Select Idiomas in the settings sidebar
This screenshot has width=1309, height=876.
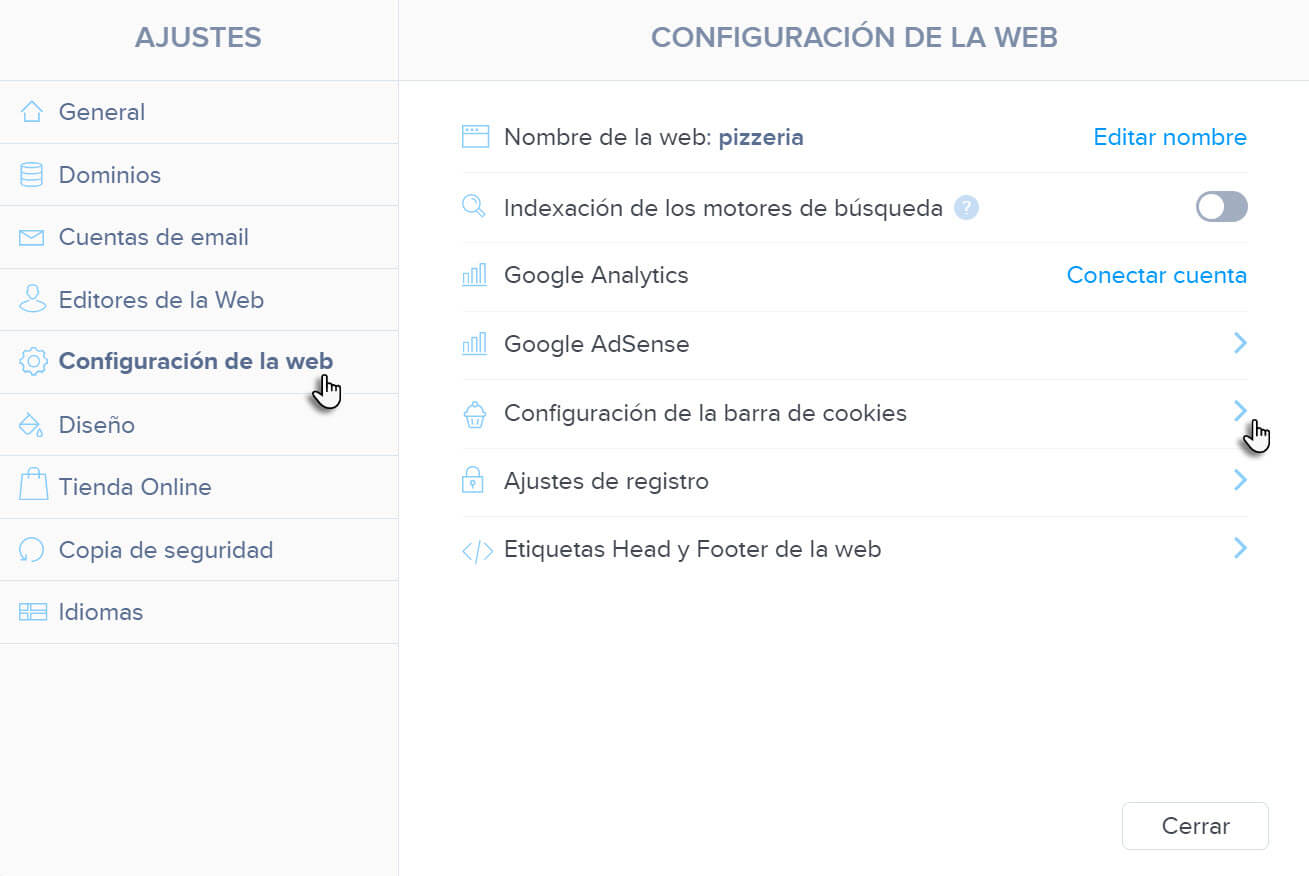pyautogui.click(x=100, y=612)
